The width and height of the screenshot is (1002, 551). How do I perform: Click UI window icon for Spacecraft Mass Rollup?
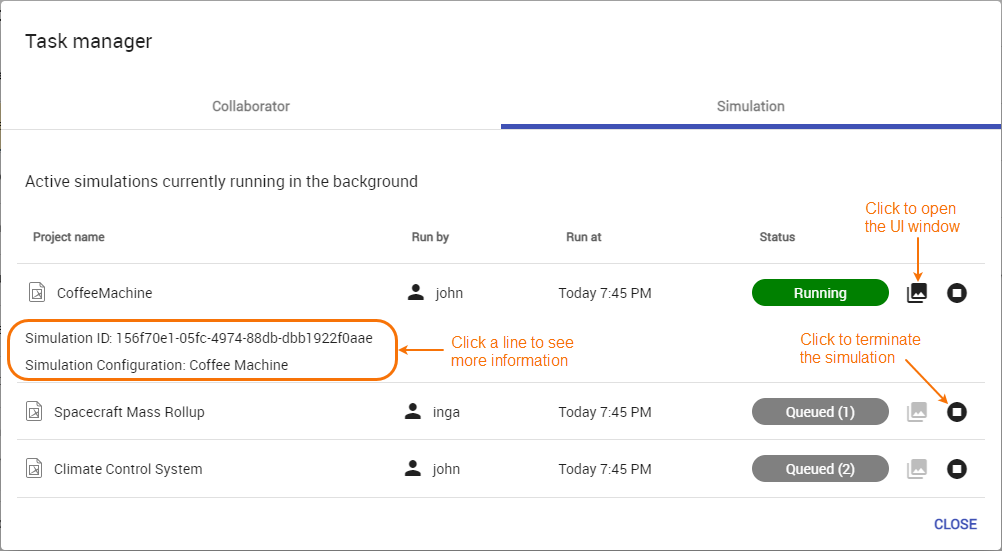917,411
